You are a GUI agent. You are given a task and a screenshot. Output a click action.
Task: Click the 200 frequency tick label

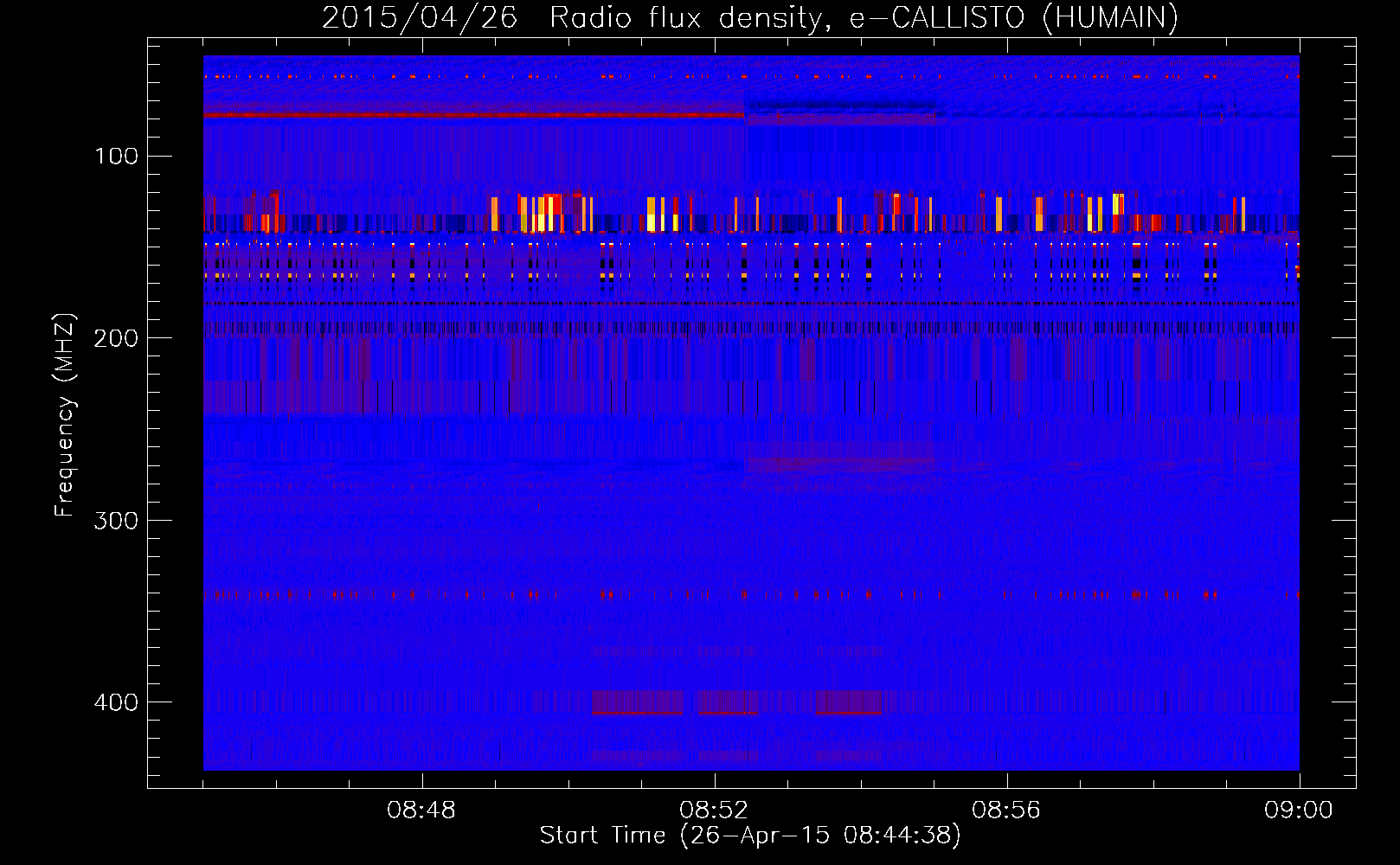(x=117, y=338)
